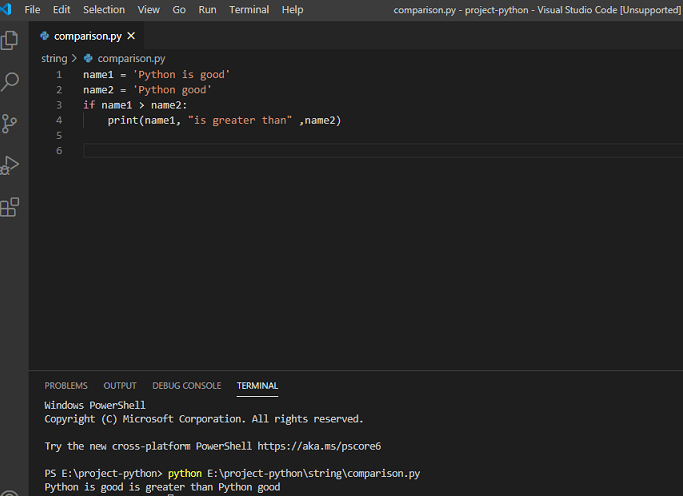Open the Edit menu

[61, 10]
